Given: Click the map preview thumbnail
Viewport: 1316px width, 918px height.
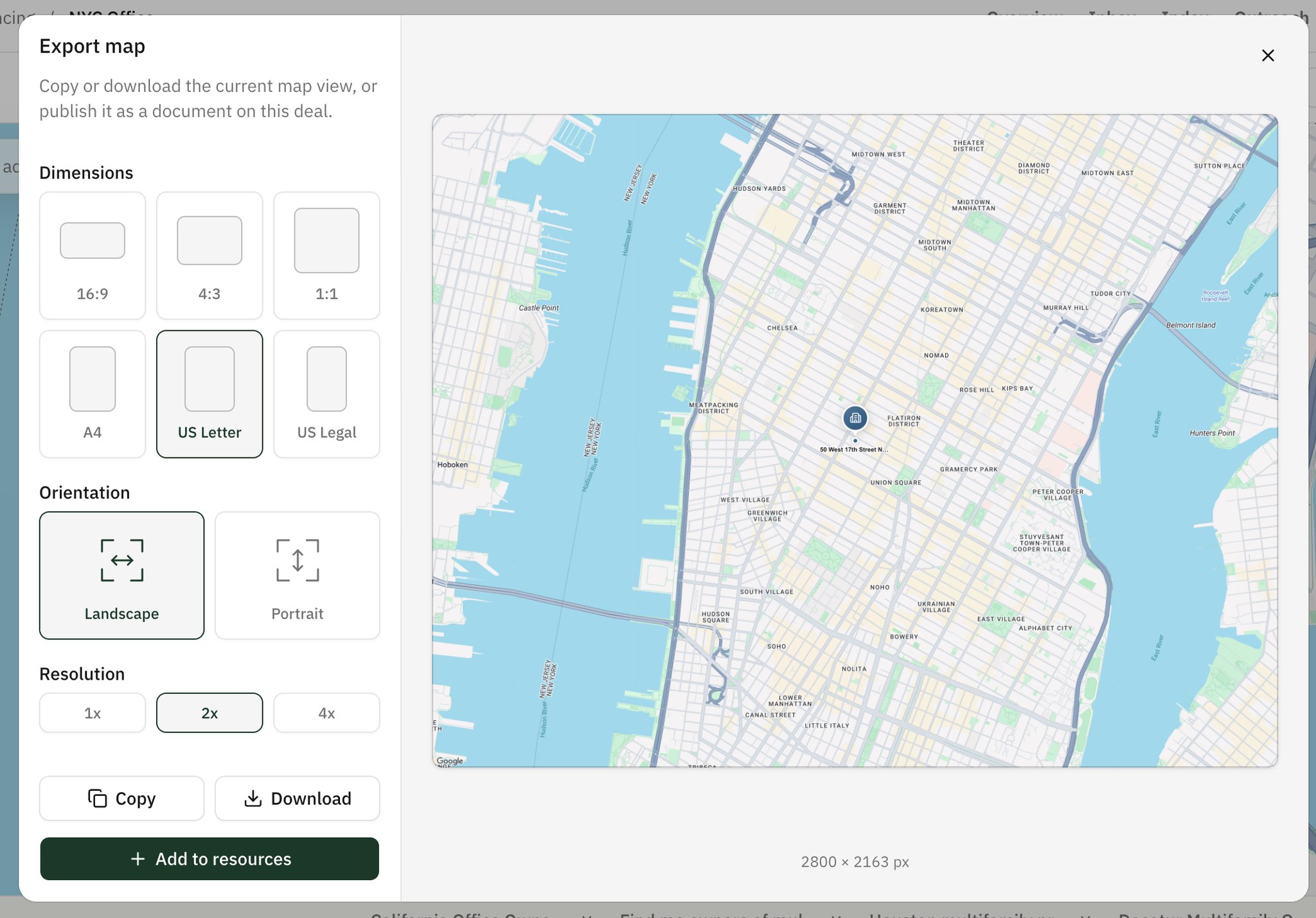Looking at the screenshot, I should [855, 441].
